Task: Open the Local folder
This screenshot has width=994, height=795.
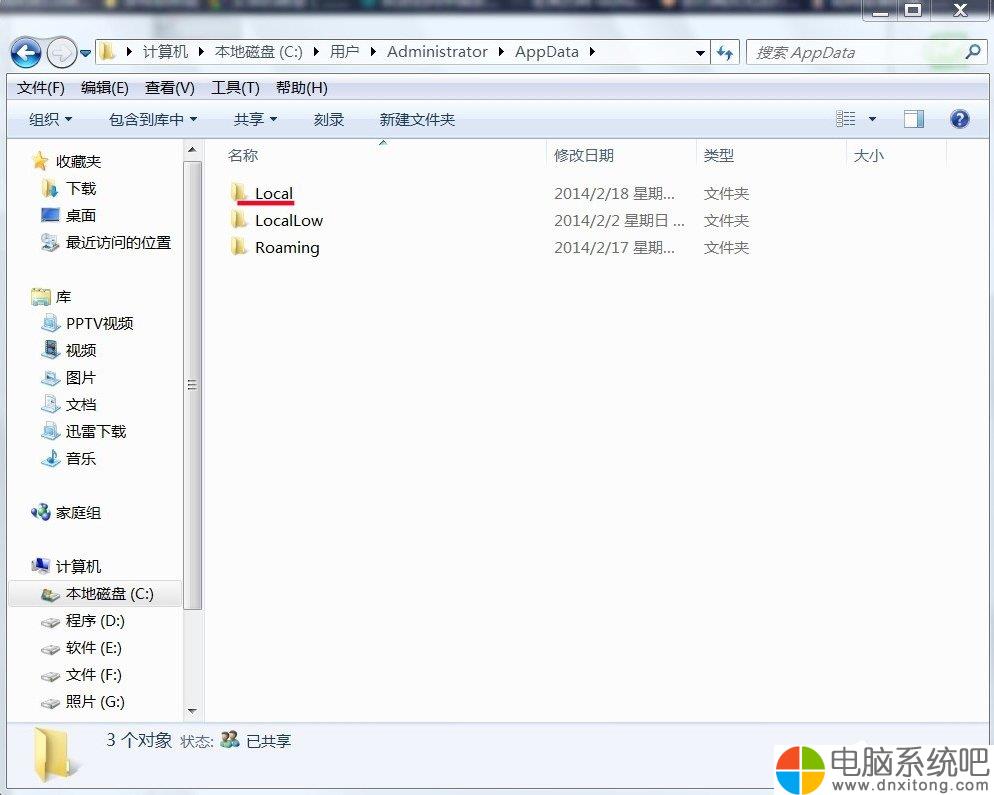Action: 273,193
